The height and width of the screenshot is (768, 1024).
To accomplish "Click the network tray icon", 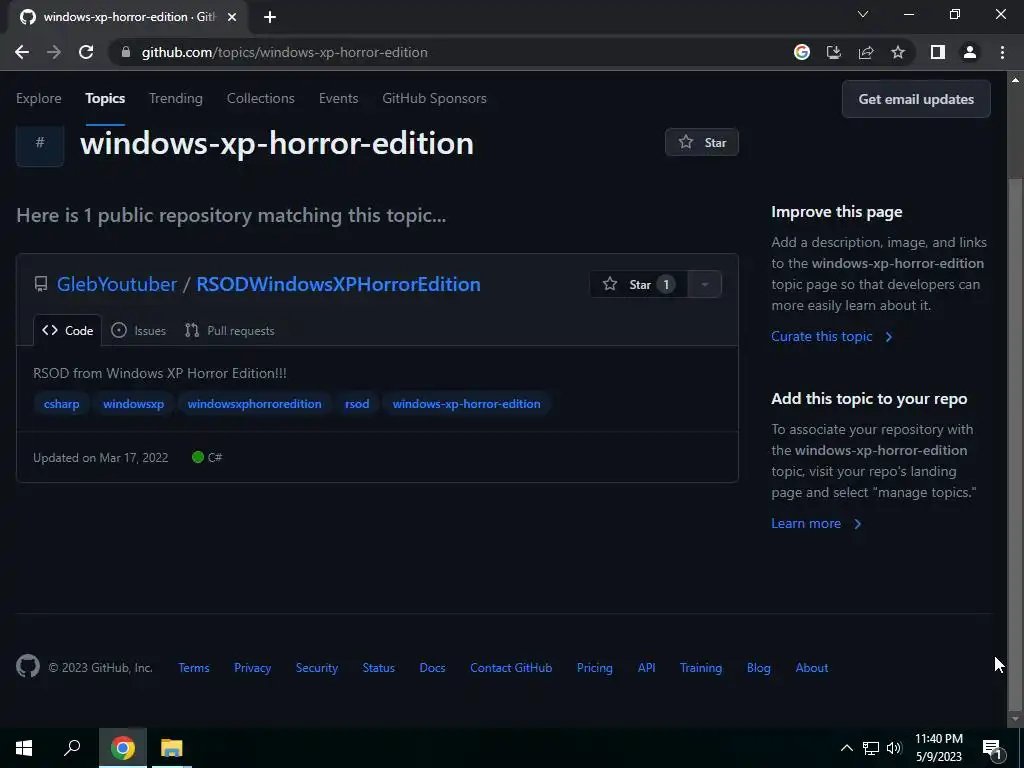I will click(871, 748).
